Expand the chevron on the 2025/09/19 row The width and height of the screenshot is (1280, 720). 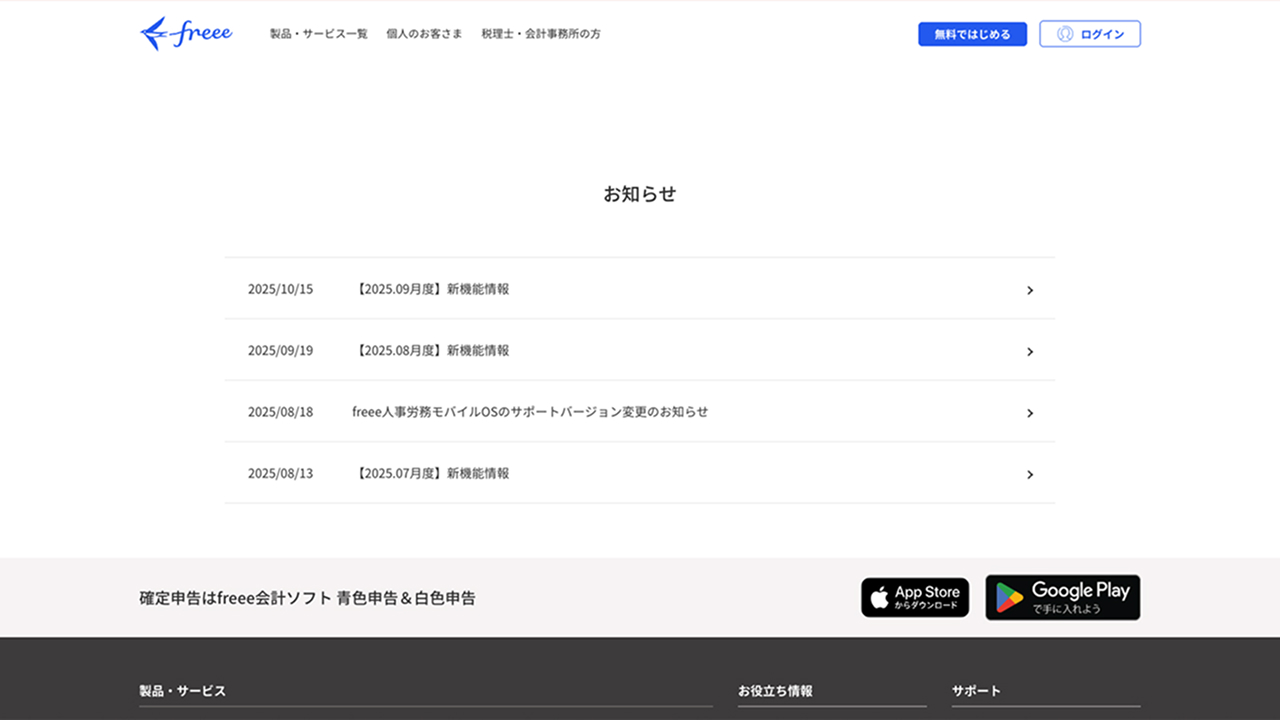pyautogui.click(x=1030, y=351)
